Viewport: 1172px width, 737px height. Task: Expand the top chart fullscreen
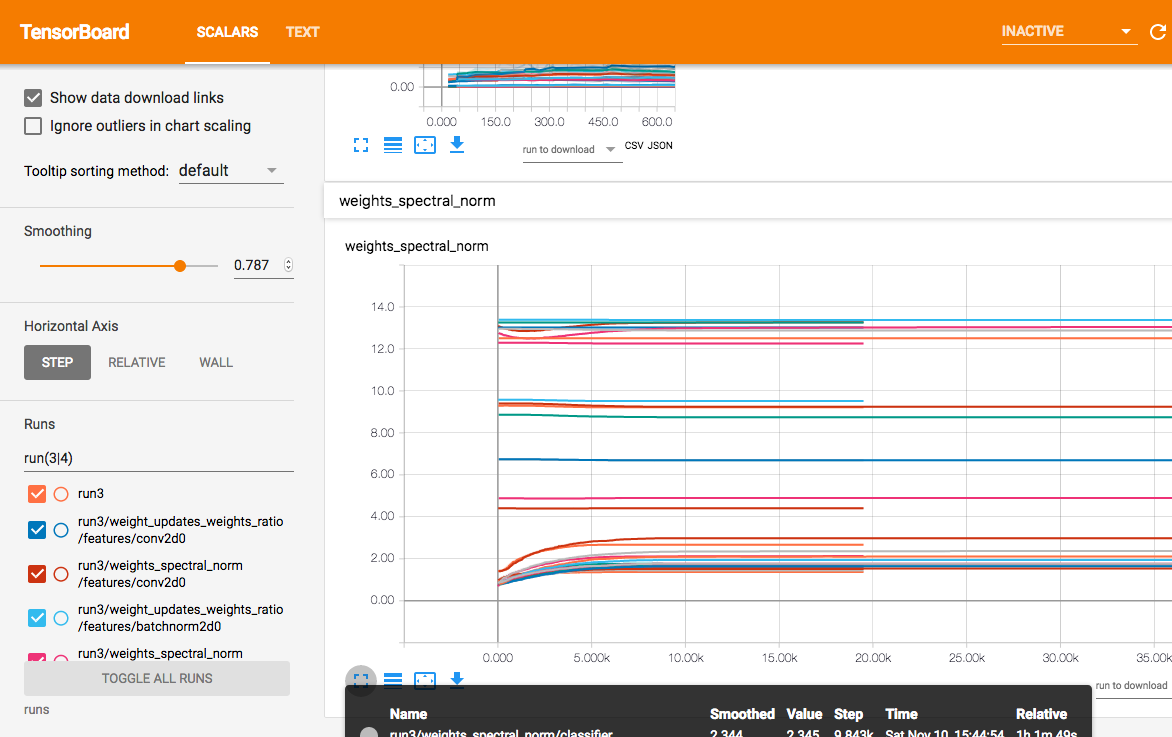pos(361,145)
